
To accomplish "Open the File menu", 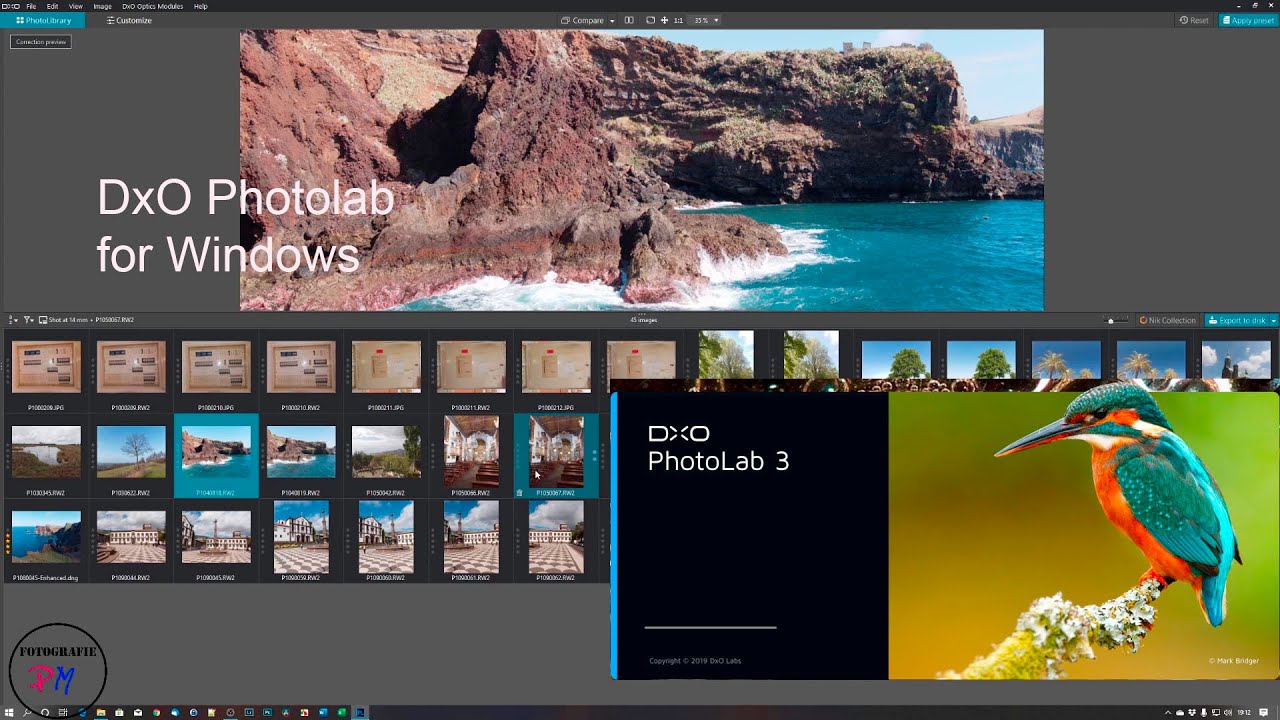I will pyautogui.click(x=31, y=6).
